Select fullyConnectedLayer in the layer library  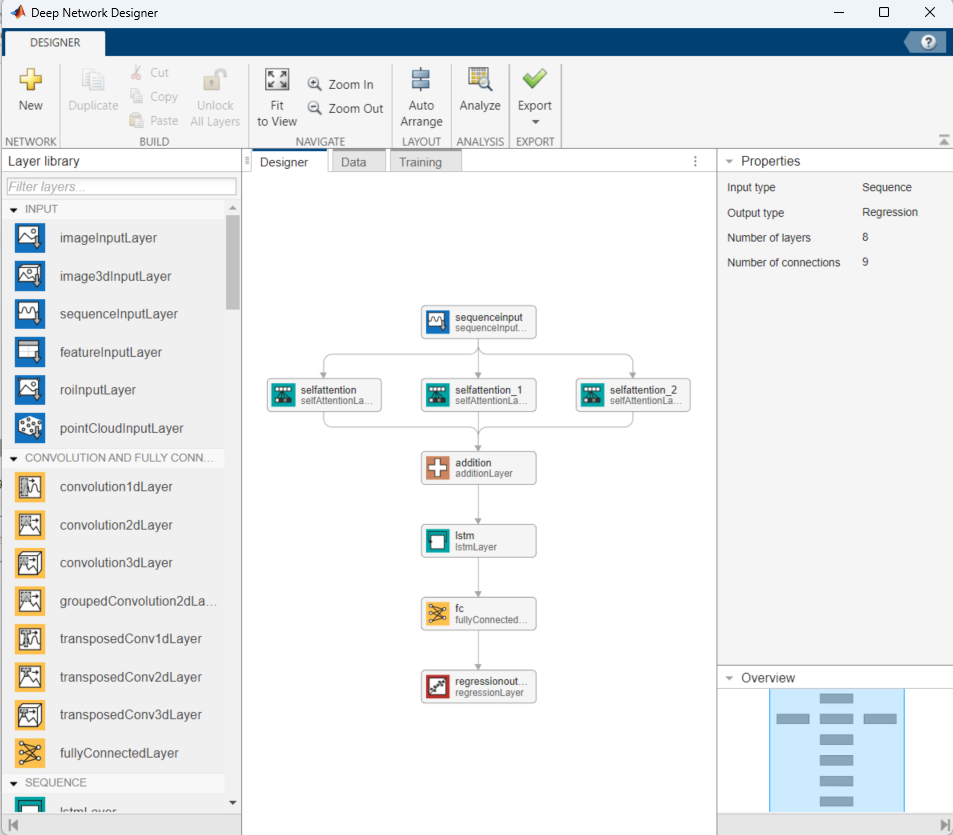point(119,752)
